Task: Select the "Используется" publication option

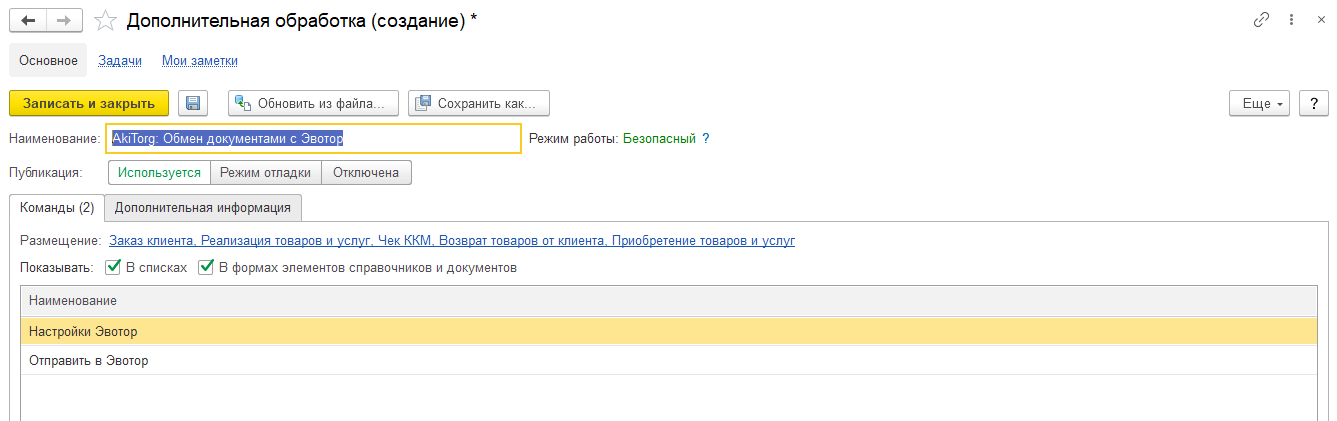Action: [160, 173]
